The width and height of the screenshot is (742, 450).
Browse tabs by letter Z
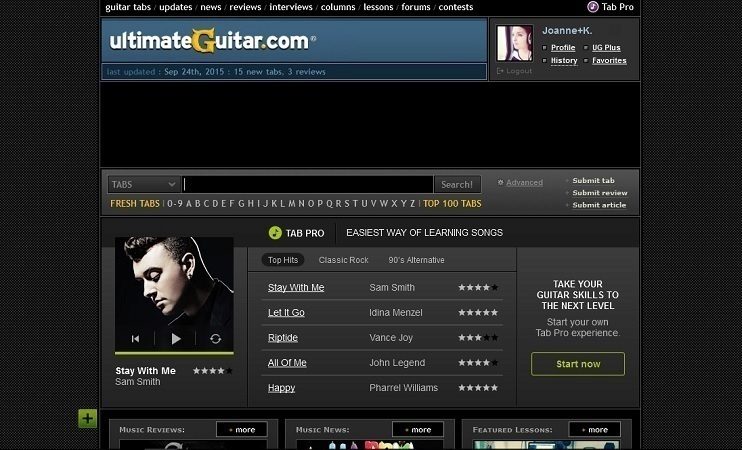(413, 203)
